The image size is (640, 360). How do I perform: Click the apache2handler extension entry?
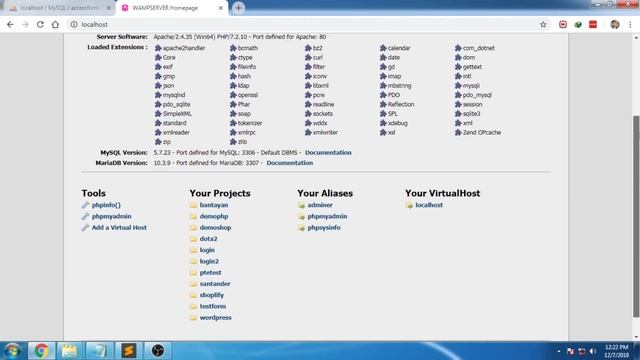click(180, 48)
